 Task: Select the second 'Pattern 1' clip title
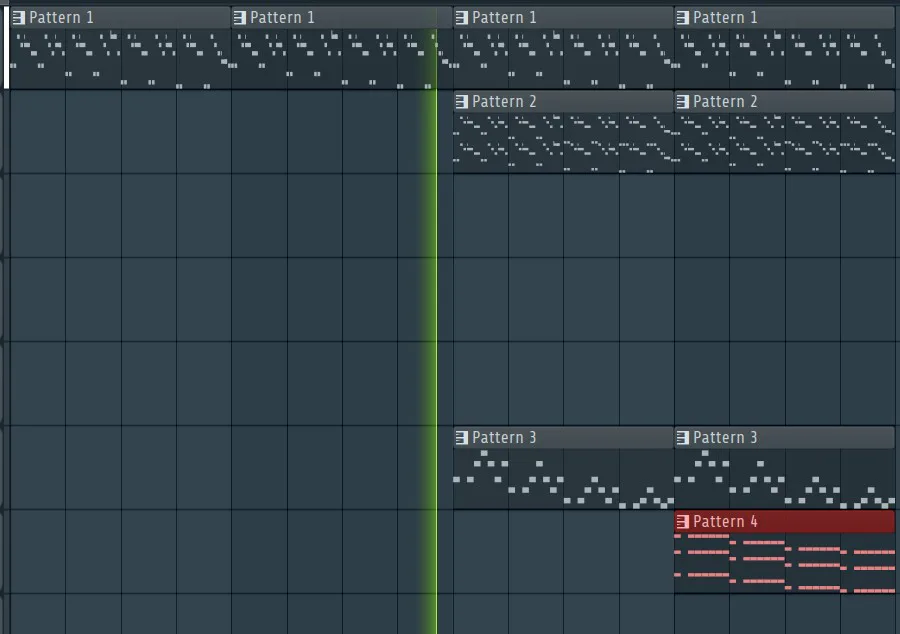(282, 18)
